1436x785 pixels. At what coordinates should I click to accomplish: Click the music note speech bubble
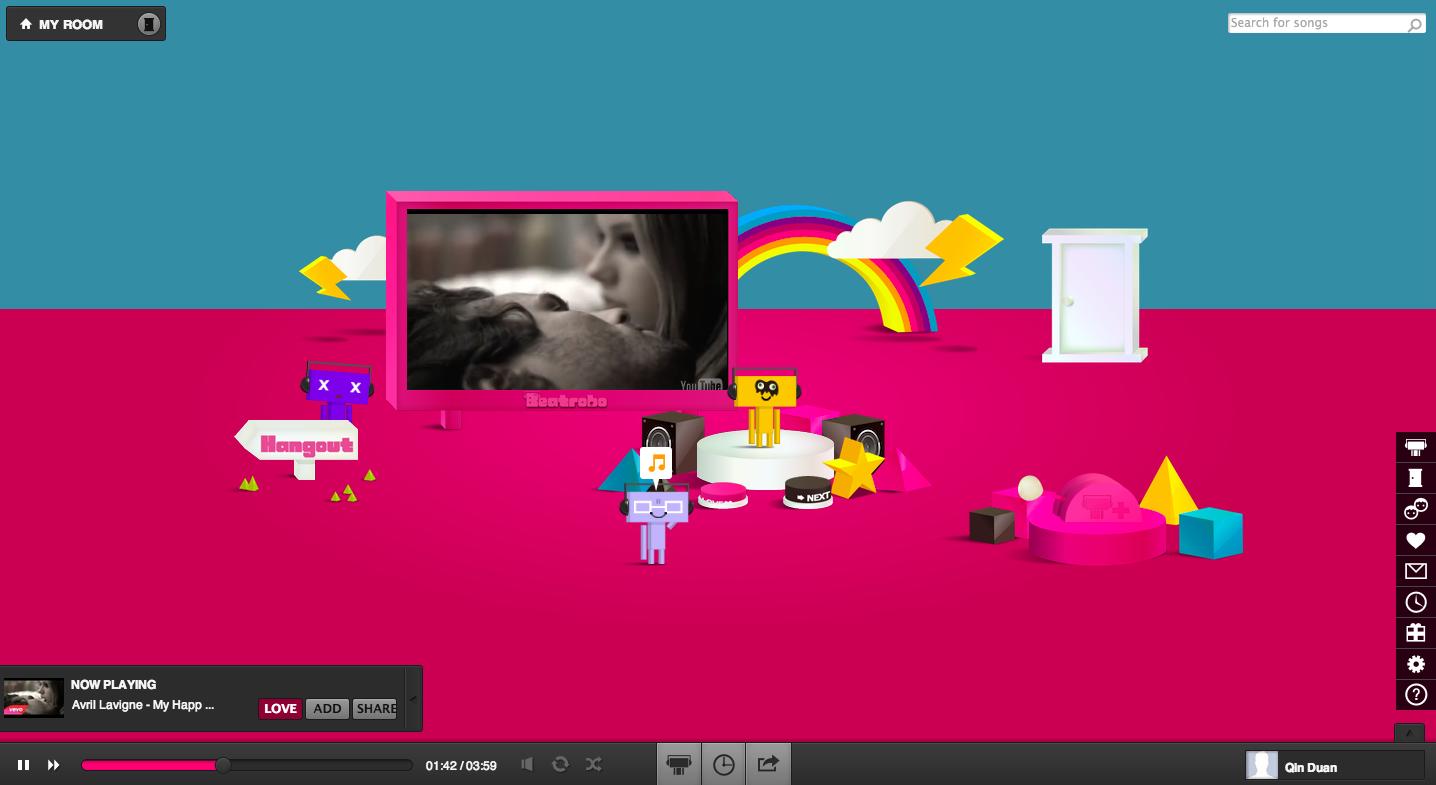click(x=656, y=465)
